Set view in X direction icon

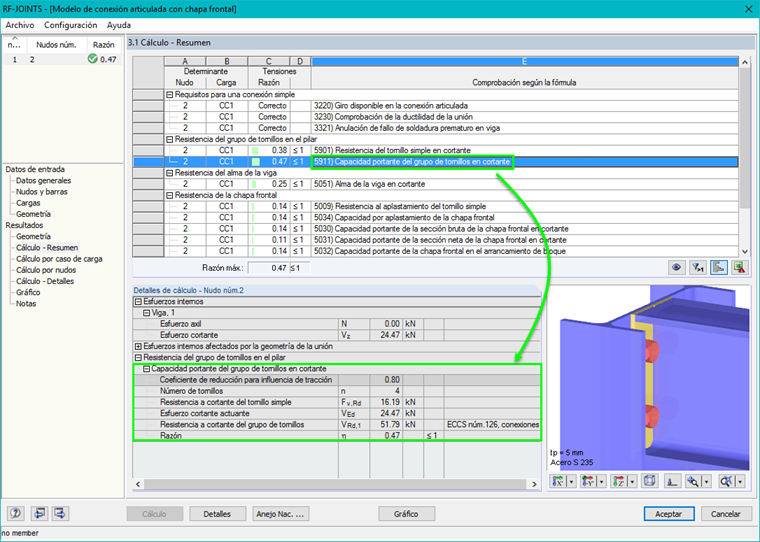[558, 481]
